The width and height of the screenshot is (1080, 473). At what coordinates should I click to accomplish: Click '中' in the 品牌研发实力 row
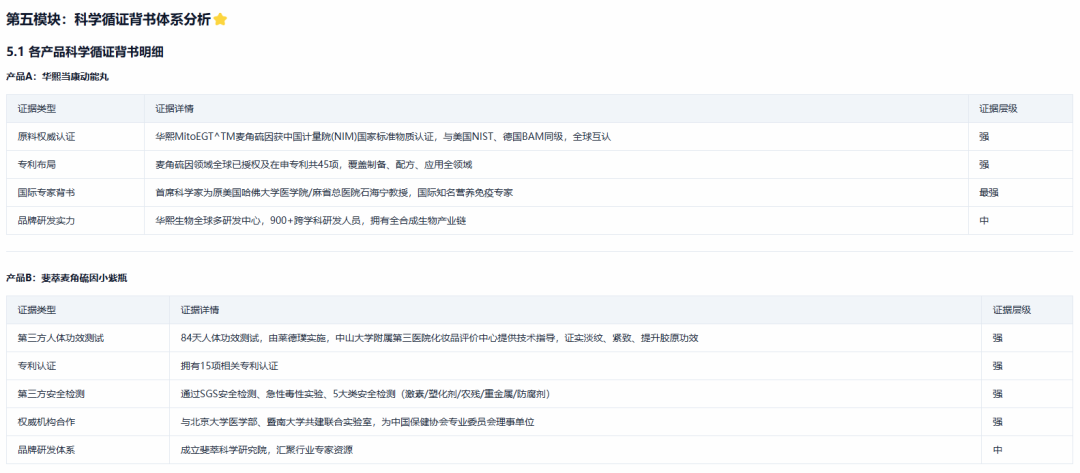984,220
